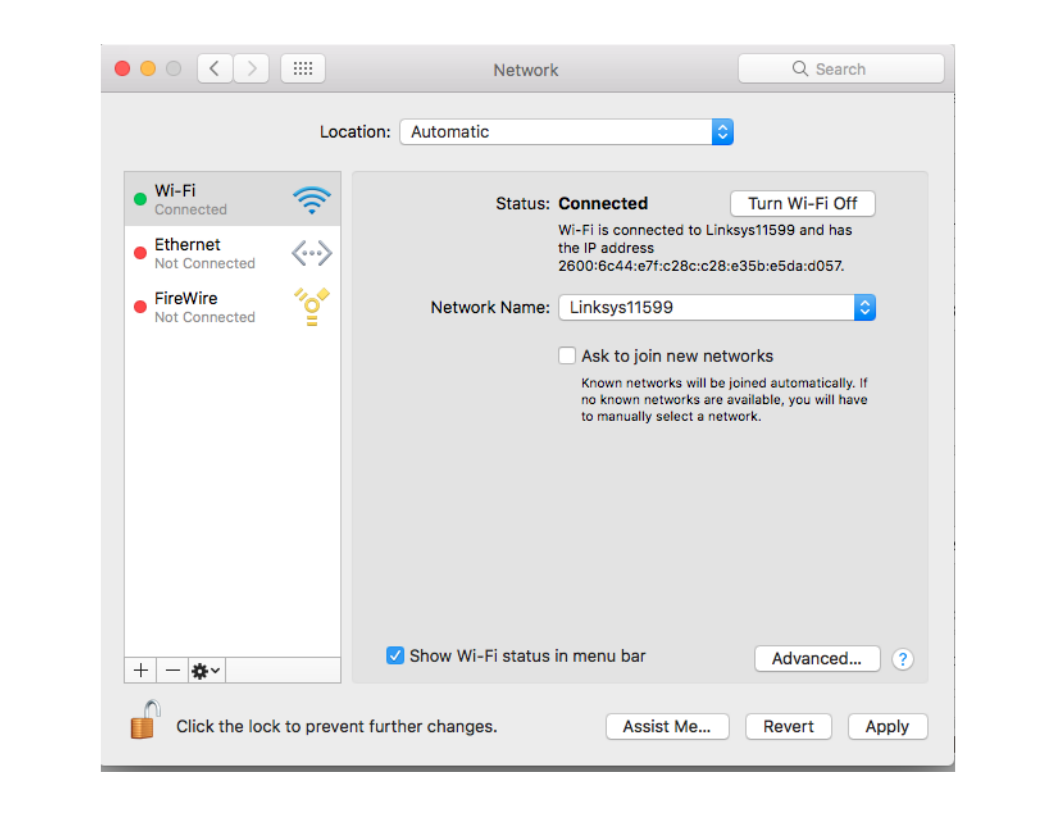Open the gear action menu
The height and width of the screenshot is (816, 1056).
click(206, 670)
